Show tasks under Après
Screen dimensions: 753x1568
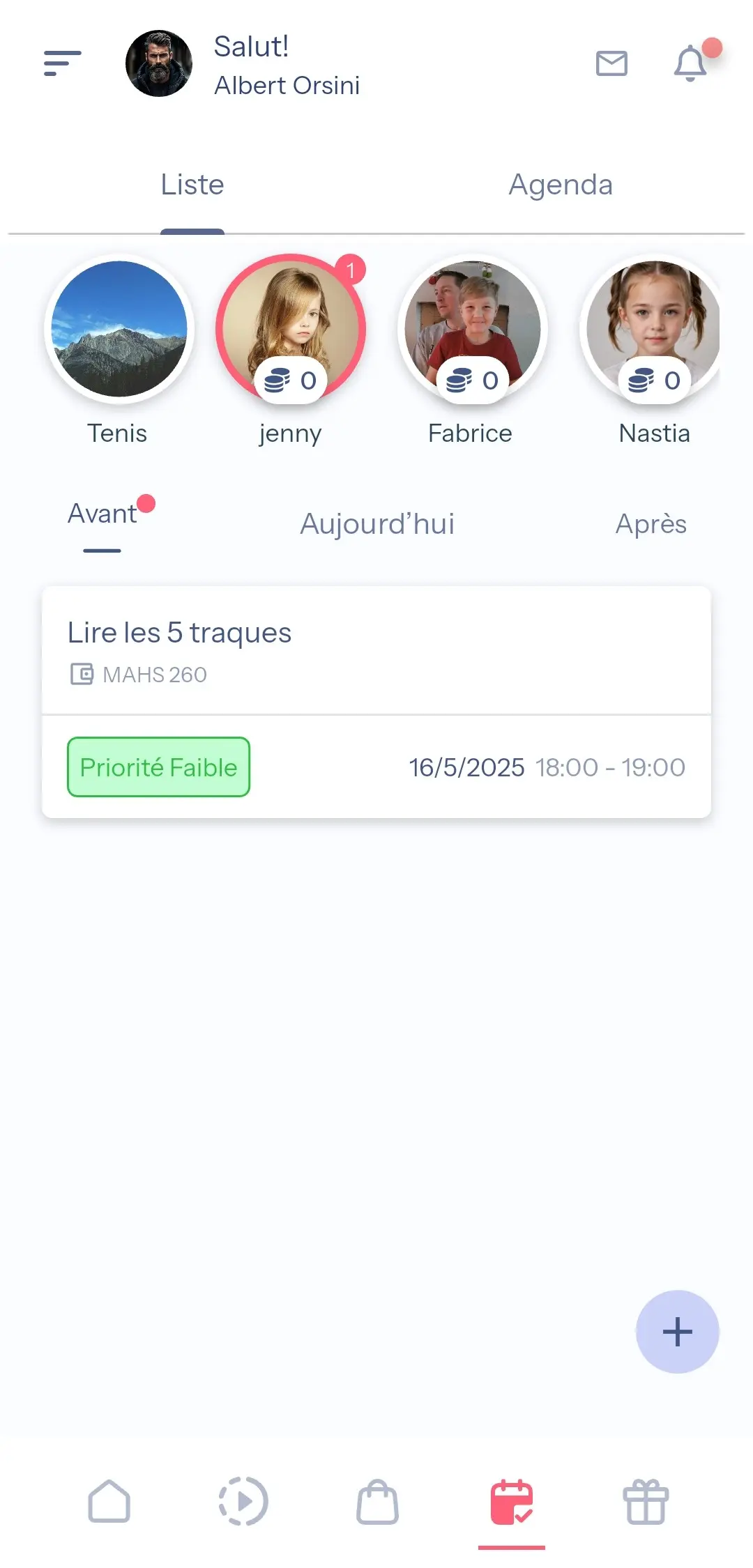(x=651, y=524)
